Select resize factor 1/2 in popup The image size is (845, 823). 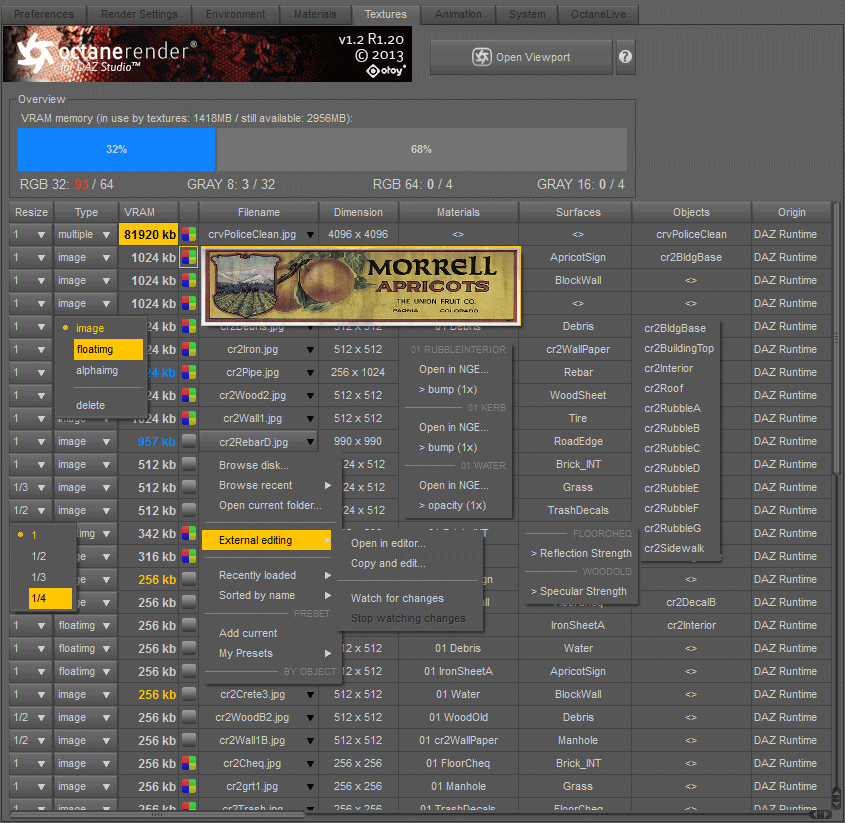pos(39,556)
